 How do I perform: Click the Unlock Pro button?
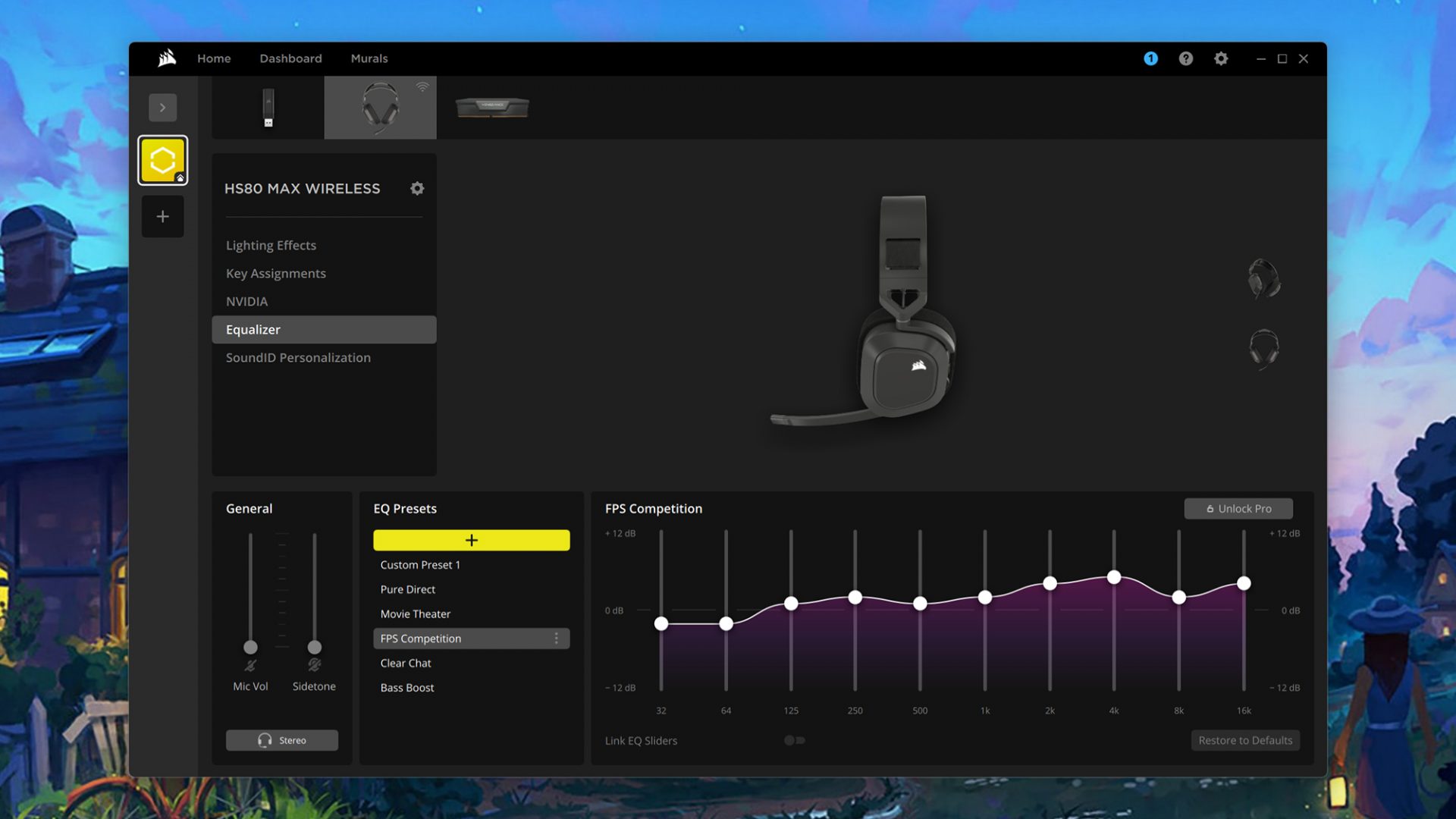click(1238, 508)
